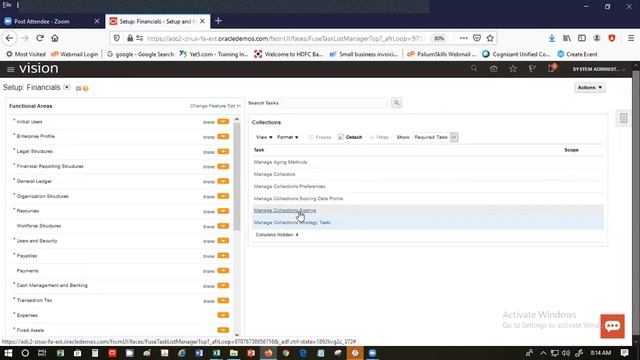Go to Oracle home icon
The image size is (640, 360).
(x=493, y=69)
